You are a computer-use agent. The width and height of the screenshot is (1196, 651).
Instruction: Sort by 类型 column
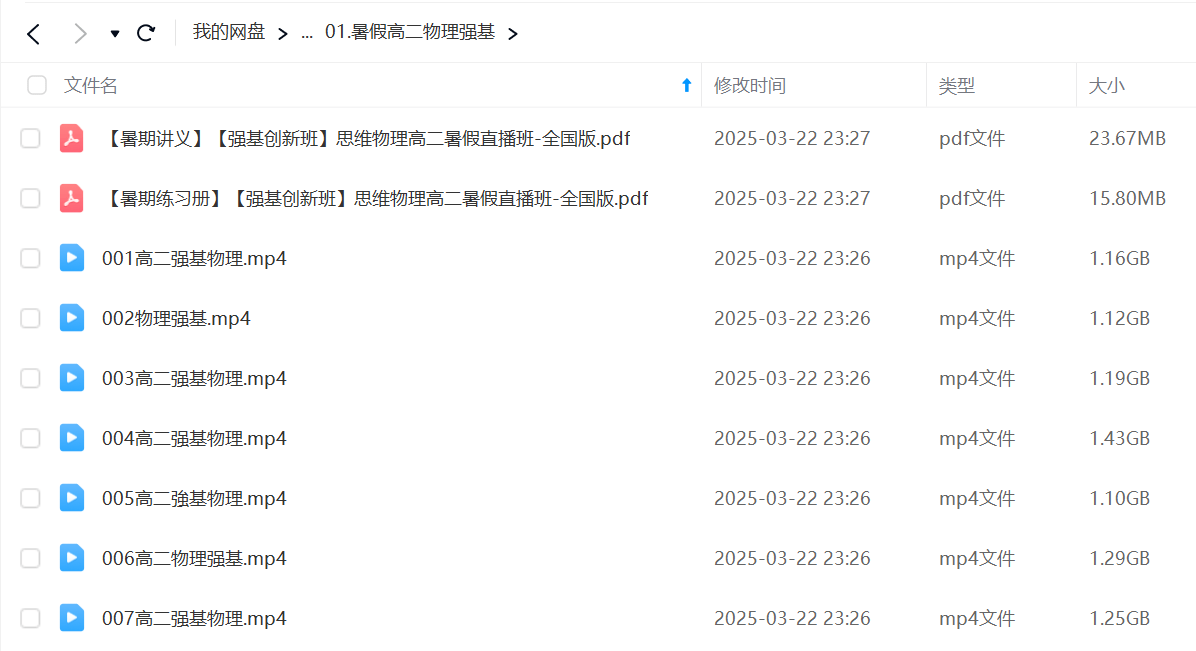tap(956, 85)
